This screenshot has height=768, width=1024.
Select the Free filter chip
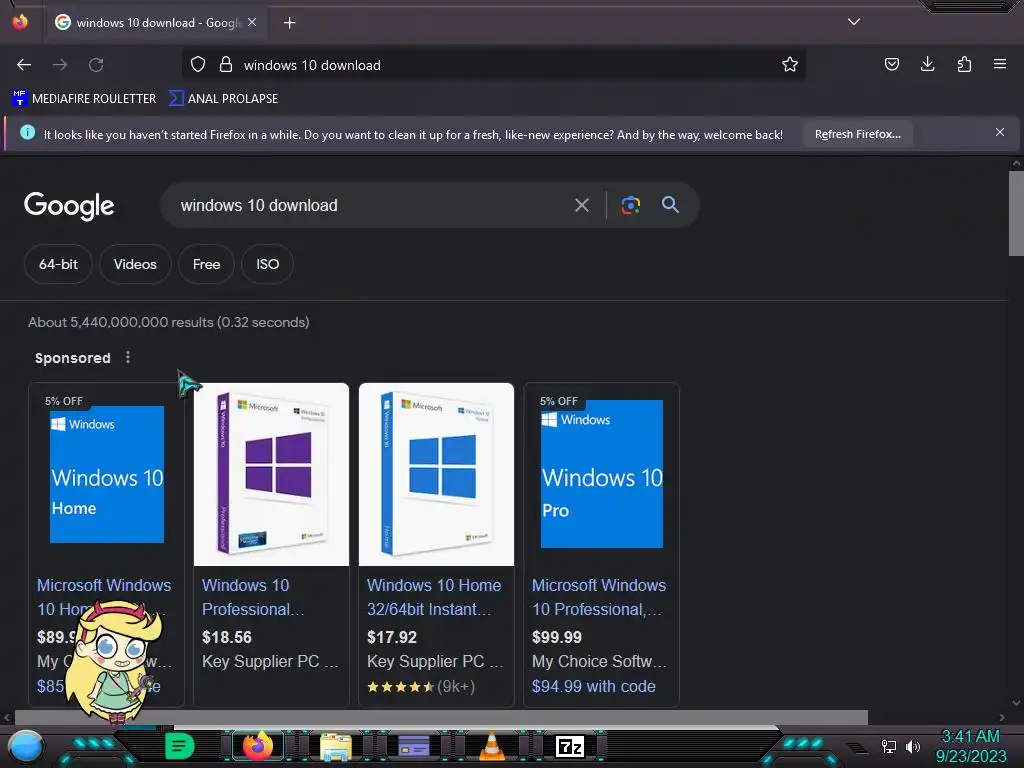tap(206, 264)
